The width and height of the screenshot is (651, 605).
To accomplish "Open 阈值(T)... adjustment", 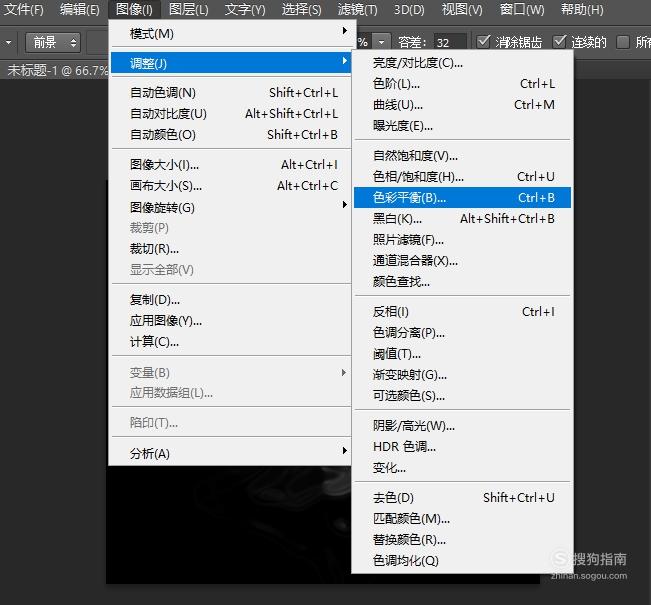I will point(462,354).
